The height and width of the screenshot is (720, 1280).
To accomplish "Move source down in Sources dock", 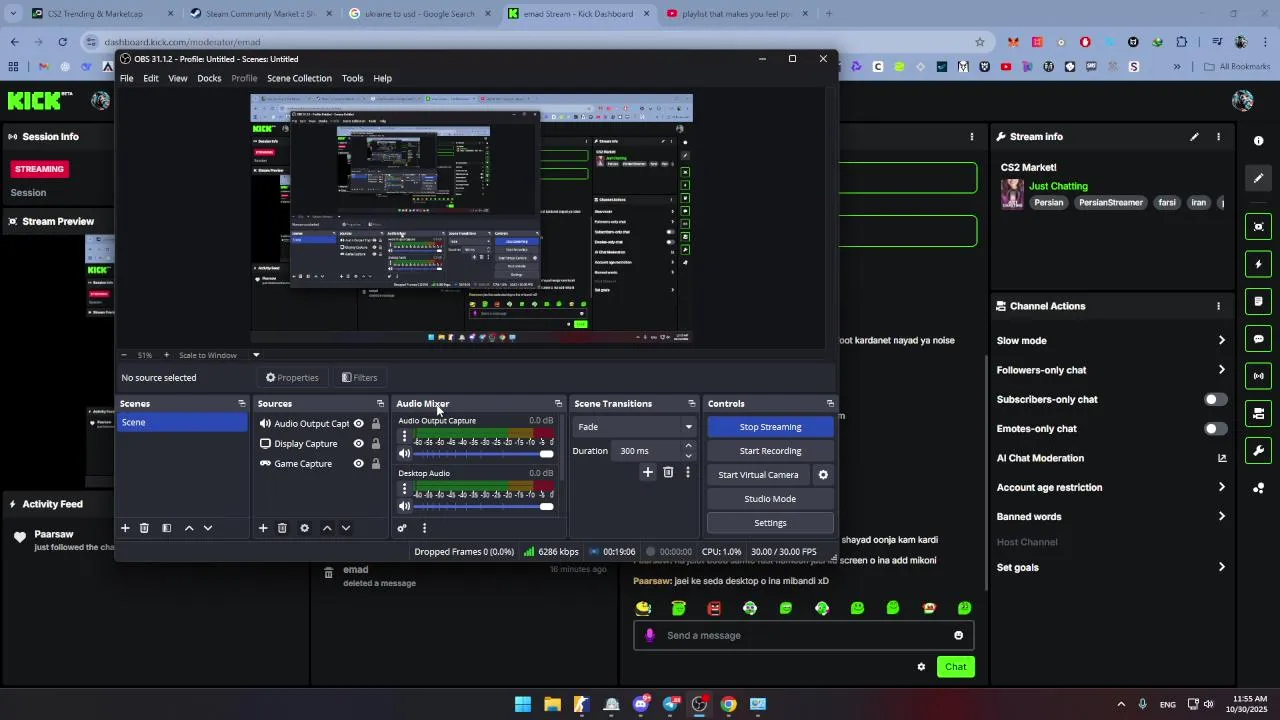I will [x=346, y=528].
